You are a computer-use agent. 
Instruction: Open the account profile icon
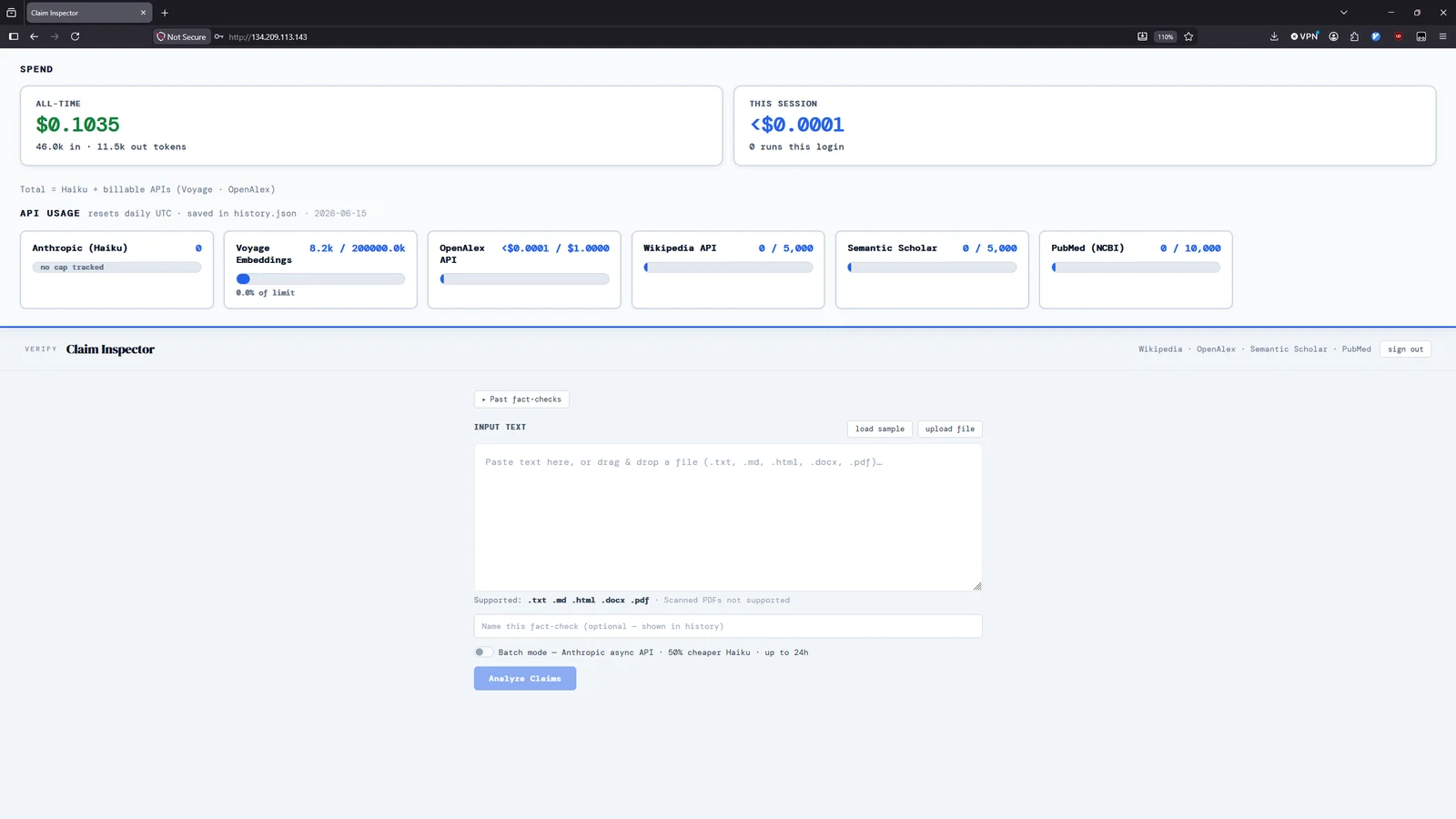coord(1333,36)
